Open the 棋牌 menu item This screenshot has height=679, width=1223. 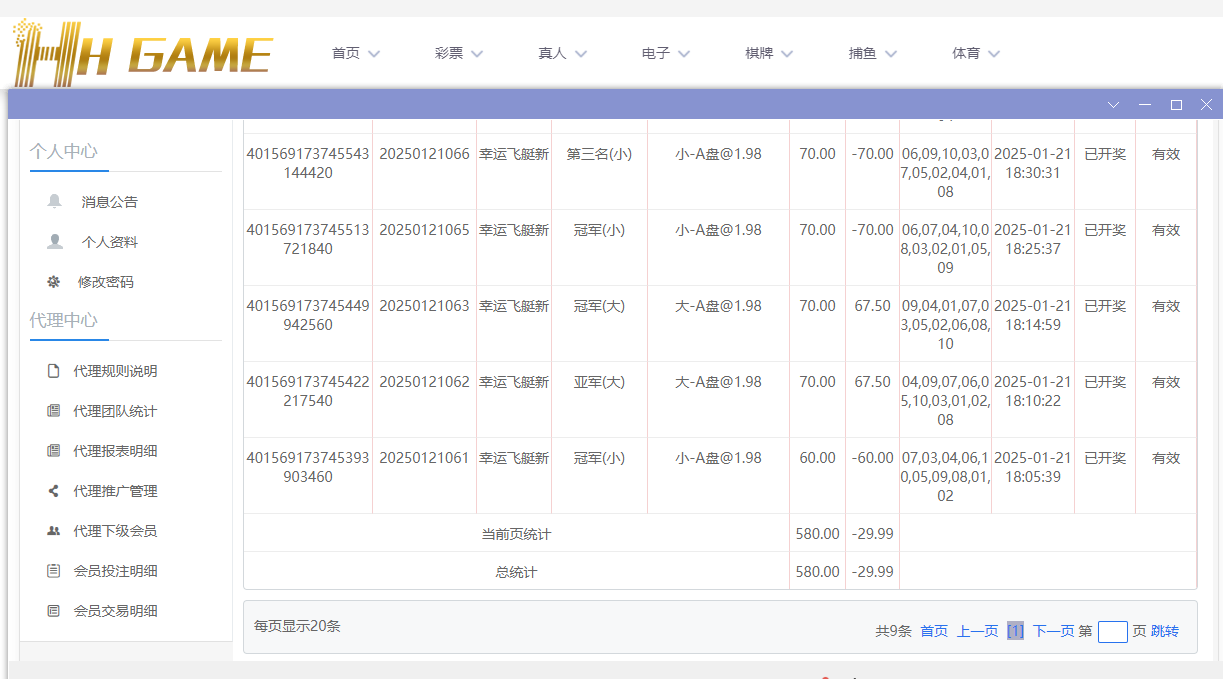click(x=768, y=54)
